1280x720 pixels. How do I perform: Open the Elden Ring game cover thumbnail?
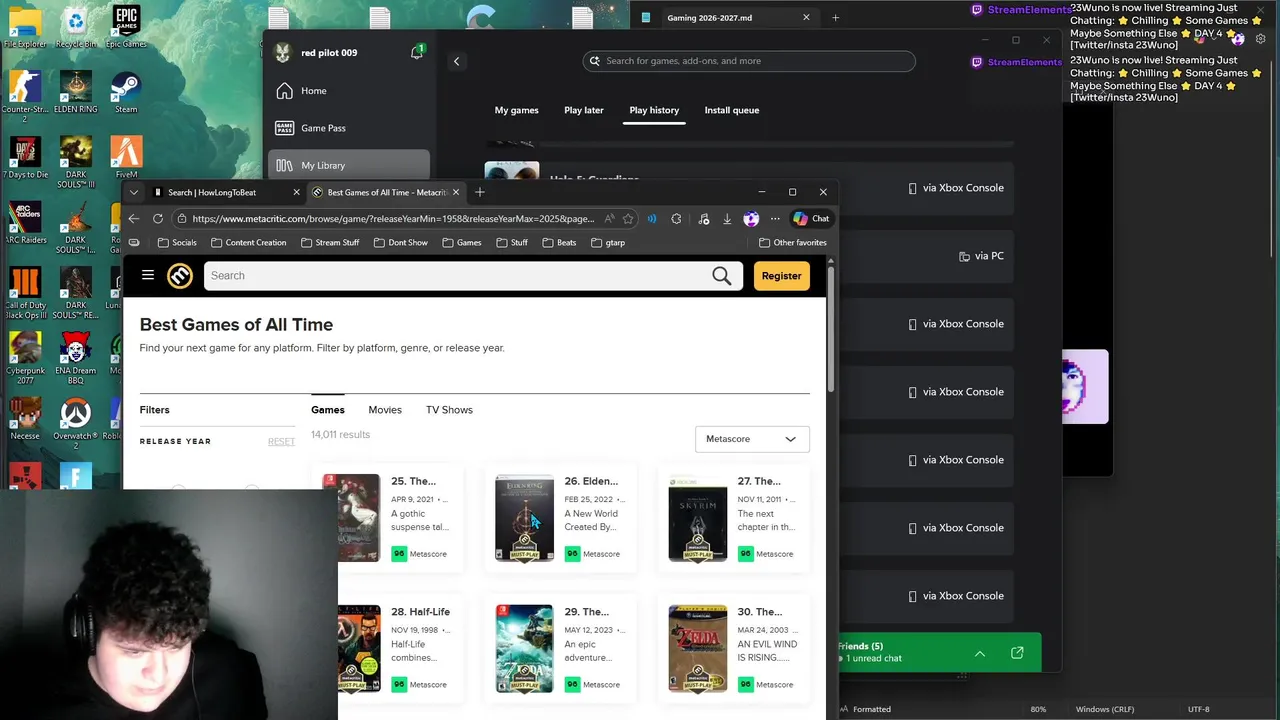pyautogui.click(x=524, y=518)
